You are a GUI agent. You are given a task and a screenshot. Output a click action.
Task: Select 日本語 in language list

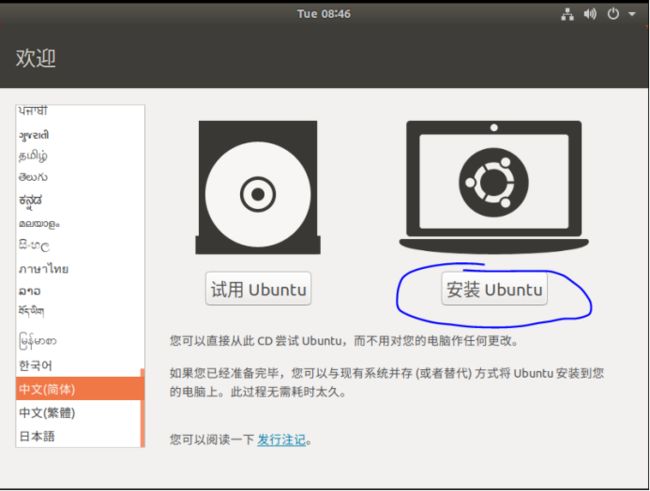coord(78,436)
